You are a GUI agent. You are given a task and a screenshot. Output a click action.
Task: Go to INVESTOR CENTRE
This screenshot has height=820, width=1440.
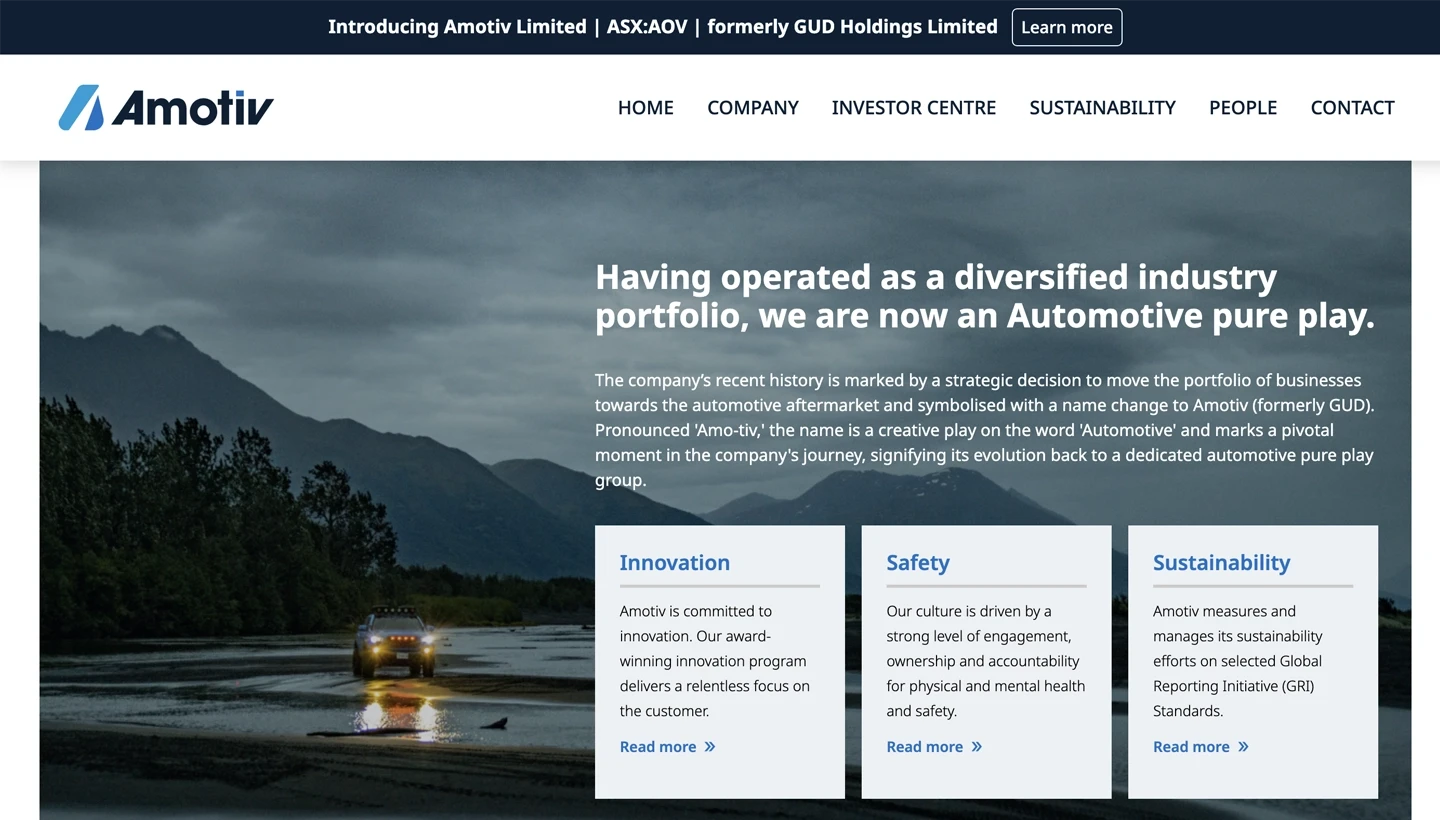point(914,107)
